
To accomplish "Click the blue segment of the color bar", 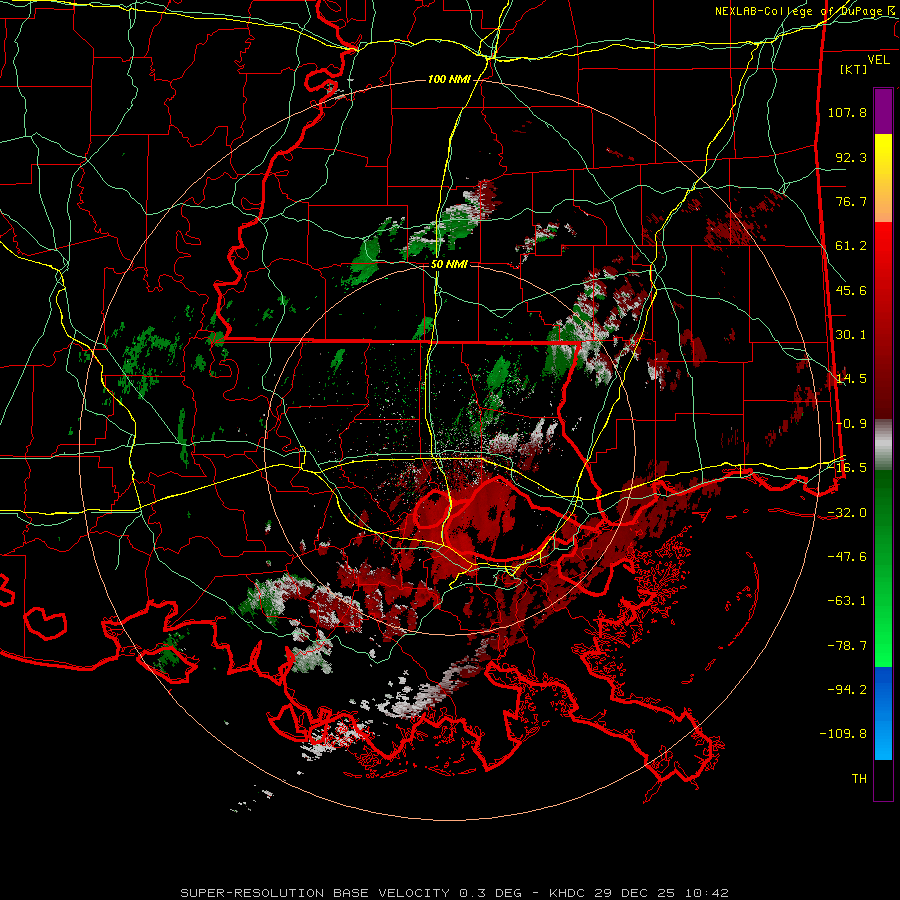I will point(883,713).
